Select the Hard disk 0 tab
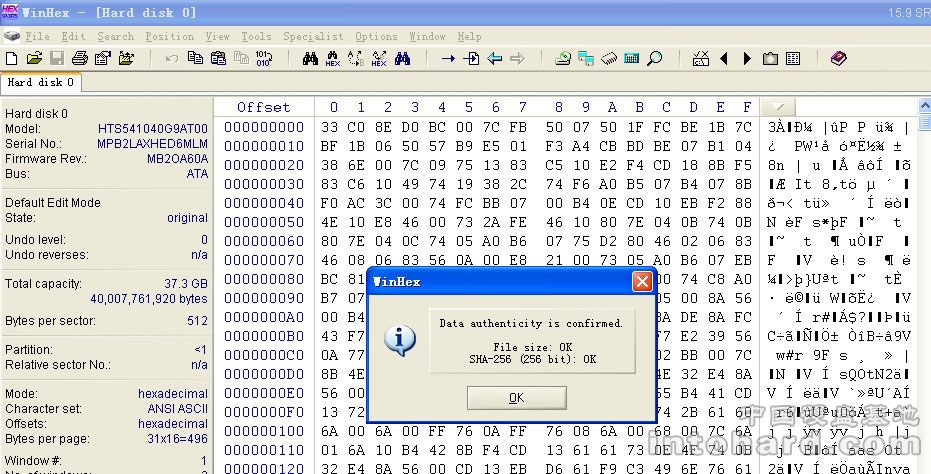Image resolution: width=931 pixels, height=474 pixels. (x=41, y=83)
